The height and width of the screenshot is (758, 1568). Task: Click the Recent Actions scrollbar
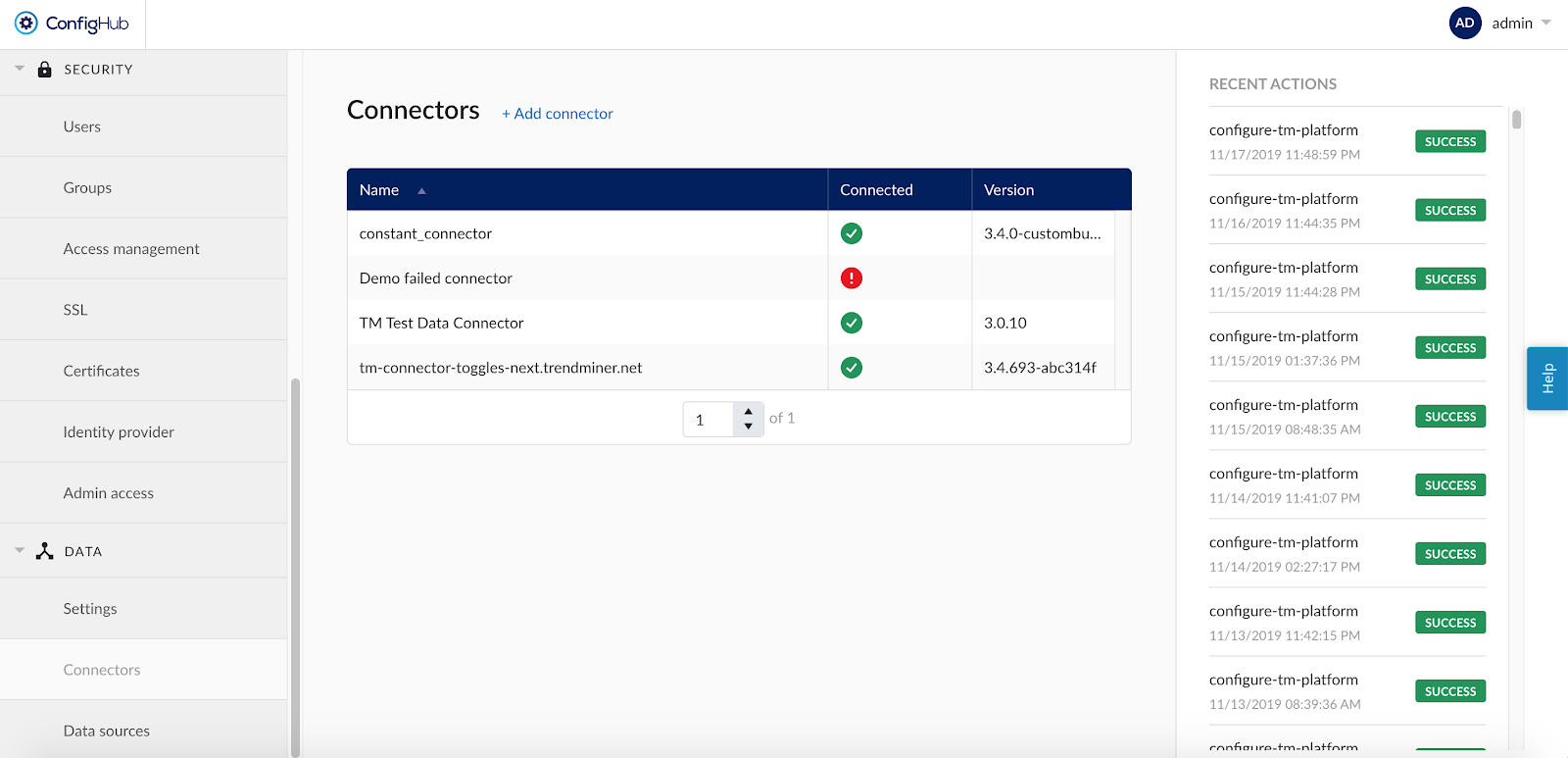[x=1516, y=121]
